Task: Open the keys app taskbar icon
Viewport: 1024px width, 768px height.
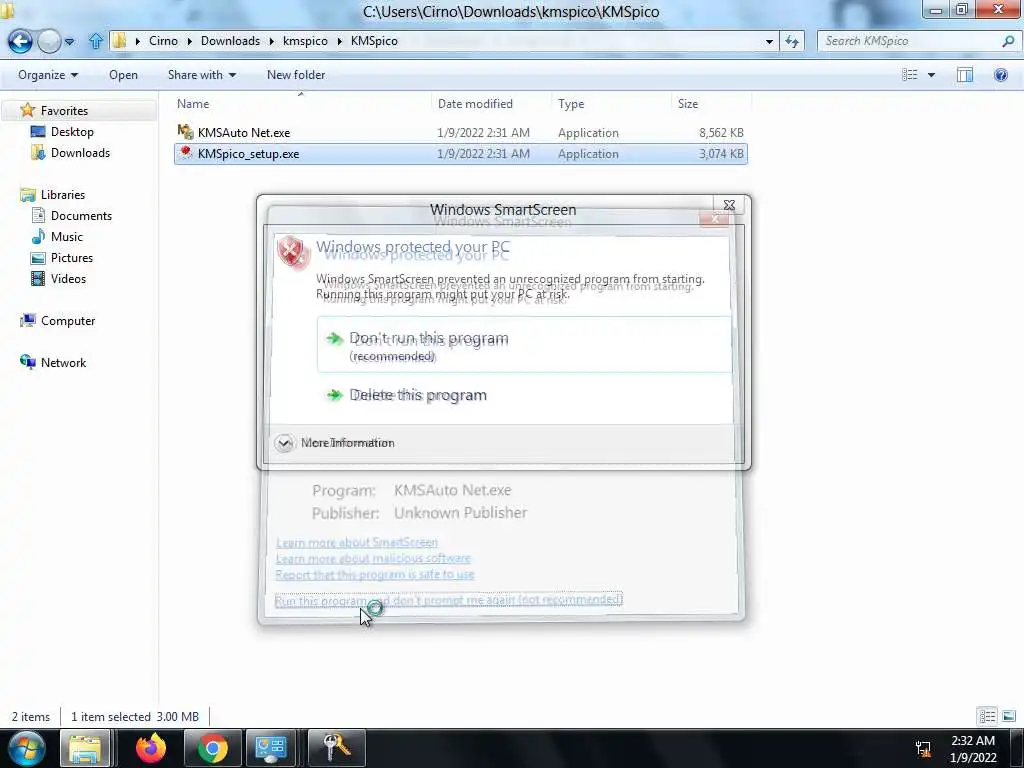Action: point(336,748)
